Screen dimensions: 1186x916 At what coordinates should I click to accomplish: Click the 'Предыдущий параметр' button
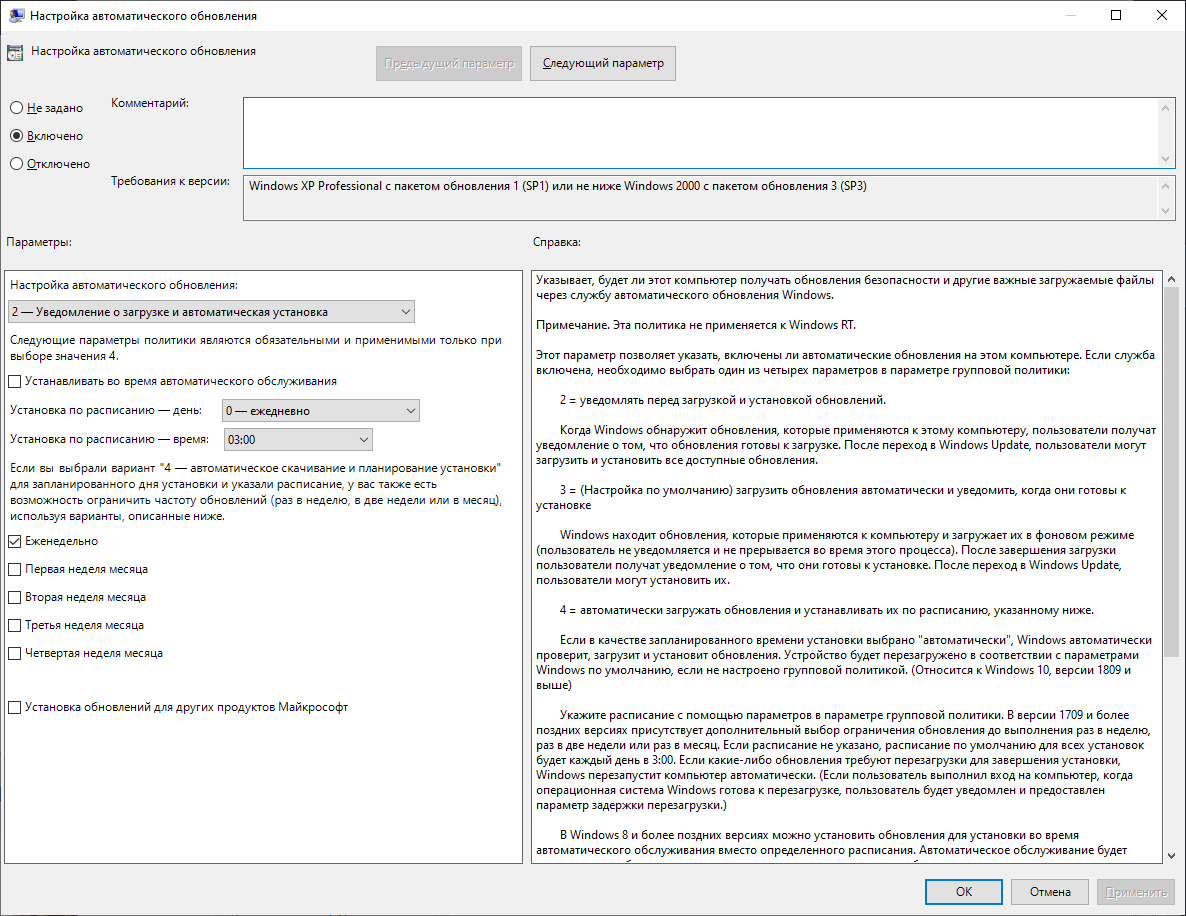(x=449, y=64)
